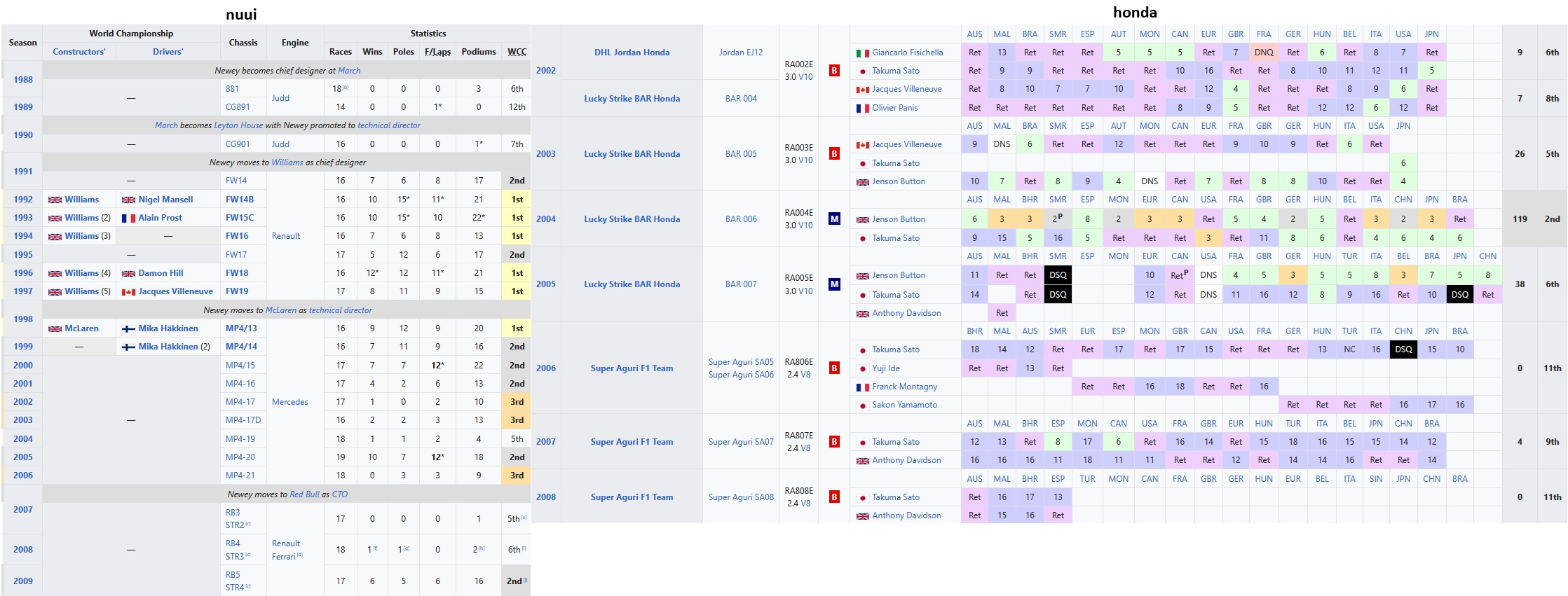The image size is (1568, 596).
Task: Open the Nigel Mansell driver link
Action: [165, 200]
